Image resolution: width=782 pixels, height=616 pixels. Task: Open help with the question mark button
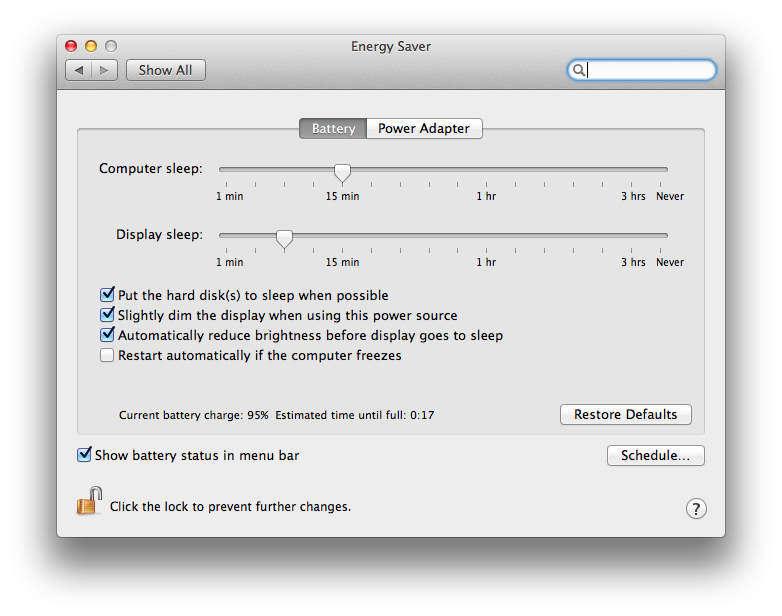[696, 509]
